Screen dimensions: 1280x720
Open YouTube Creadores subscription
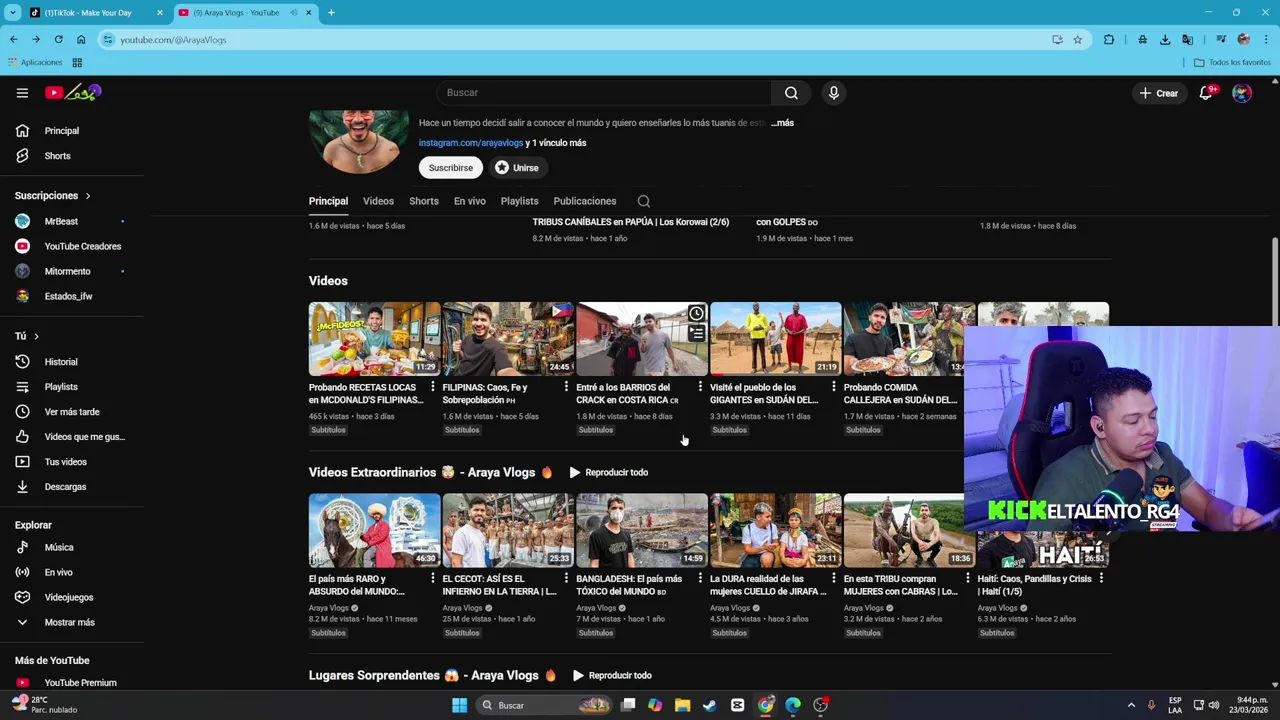[82, 246]
